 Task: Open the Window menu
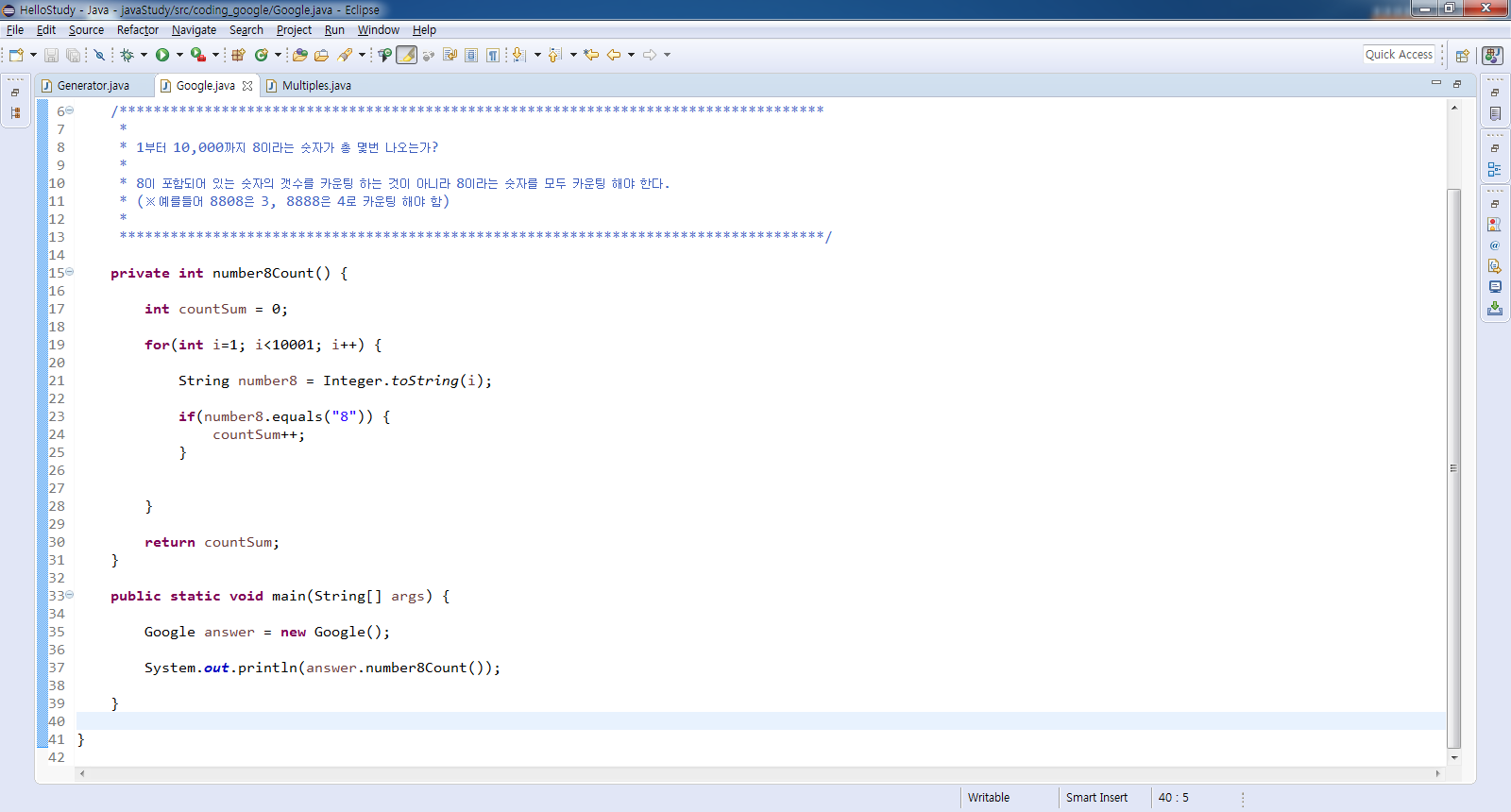click(x=378, y=30)
